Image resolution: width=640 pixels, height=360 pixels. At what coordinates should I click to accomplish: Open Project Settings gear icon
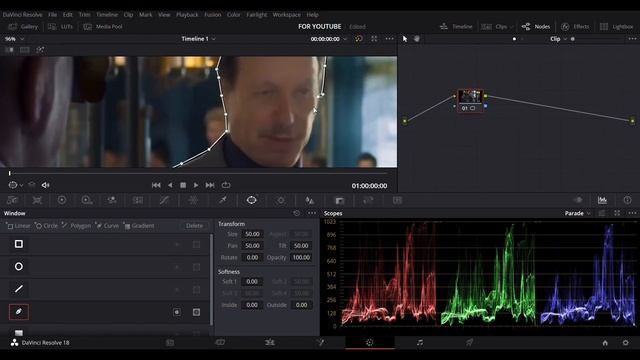pos(626,343)
